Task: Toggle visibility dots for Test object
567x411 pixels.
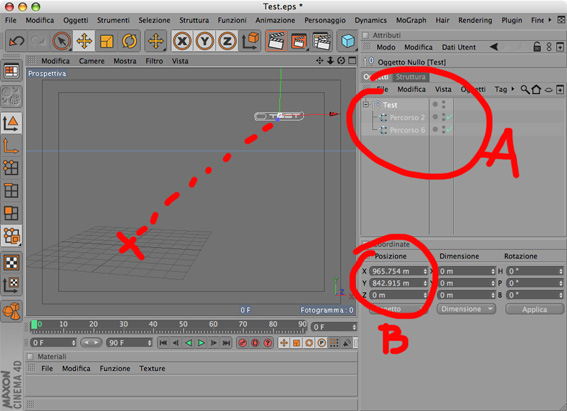Action: tap(443, 105)
